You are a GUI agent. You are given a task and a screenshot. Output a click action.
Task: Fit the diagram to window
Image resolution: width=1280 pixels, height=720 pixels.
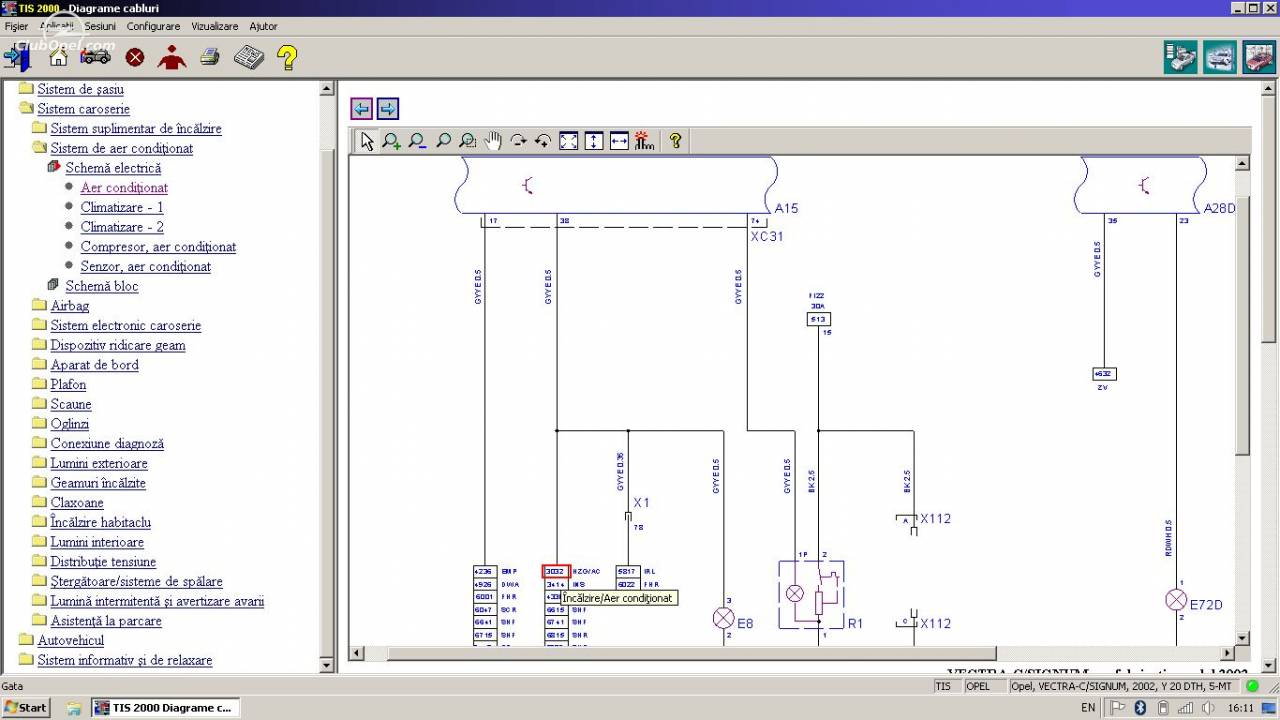point(568,141)
